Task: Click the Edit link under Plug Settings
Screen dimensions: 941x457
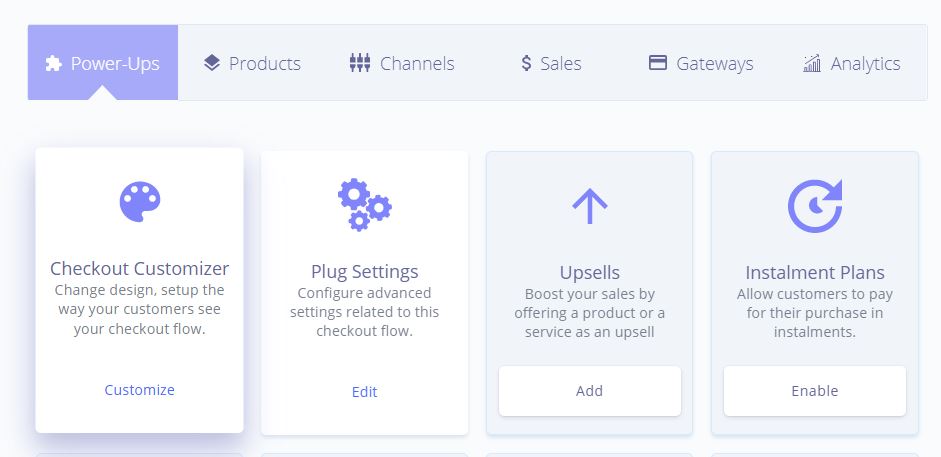Action: click(x=364, y=392)
